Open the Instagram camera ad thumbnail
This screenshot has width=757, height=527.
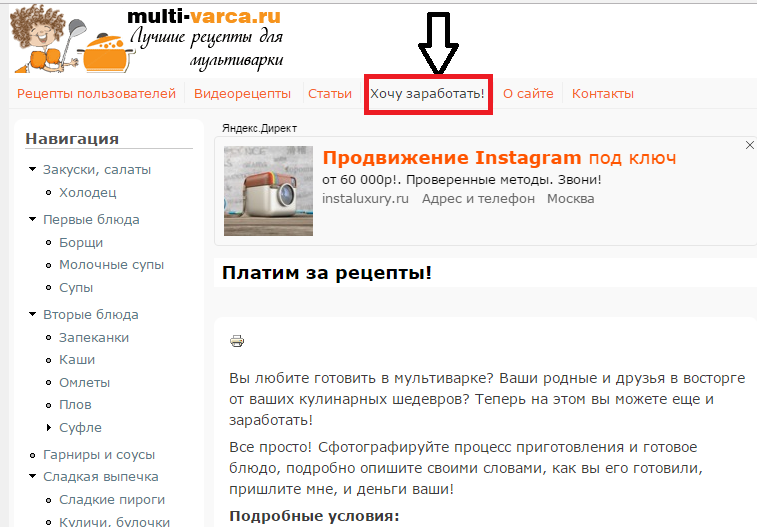268,191
